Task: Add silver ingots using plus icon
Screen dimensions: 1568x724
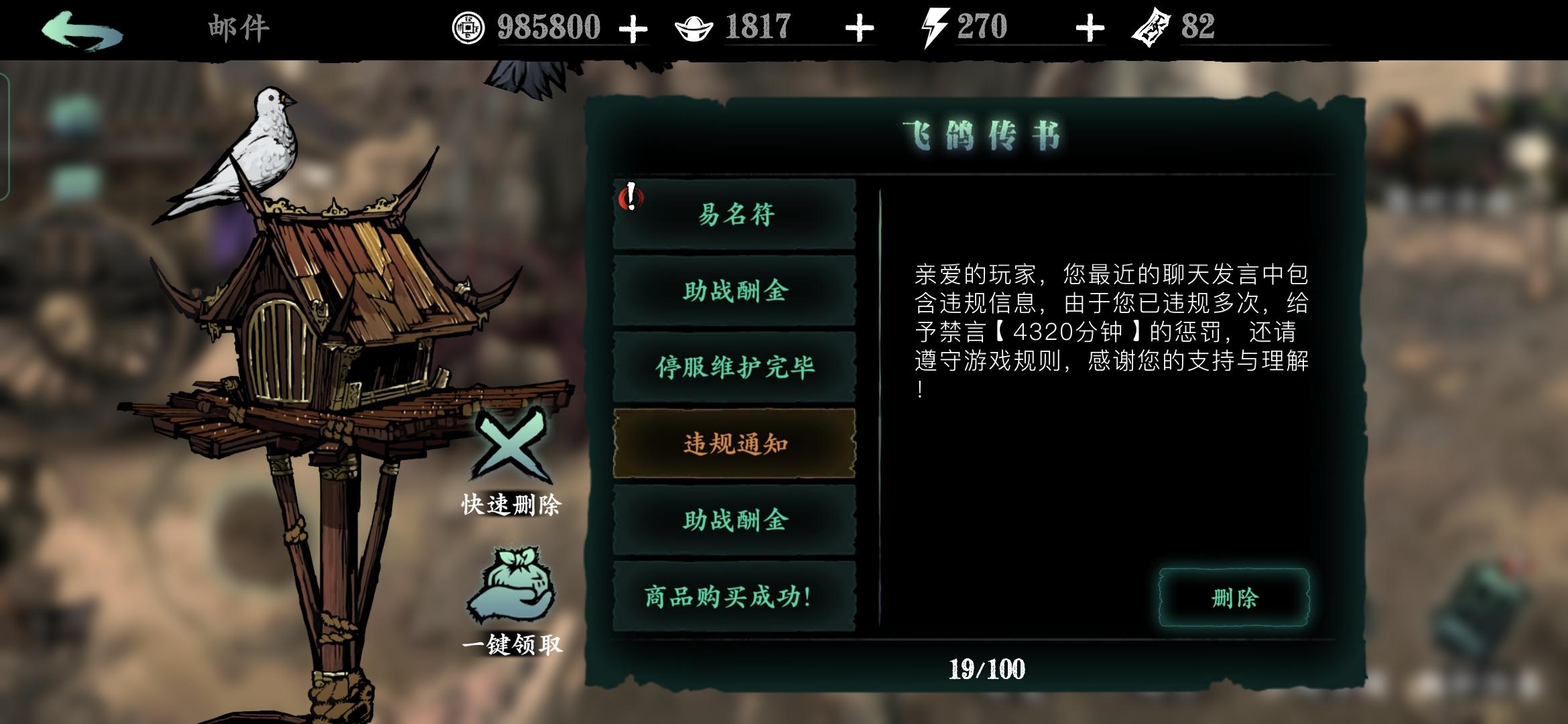Action: click(860, 29)
